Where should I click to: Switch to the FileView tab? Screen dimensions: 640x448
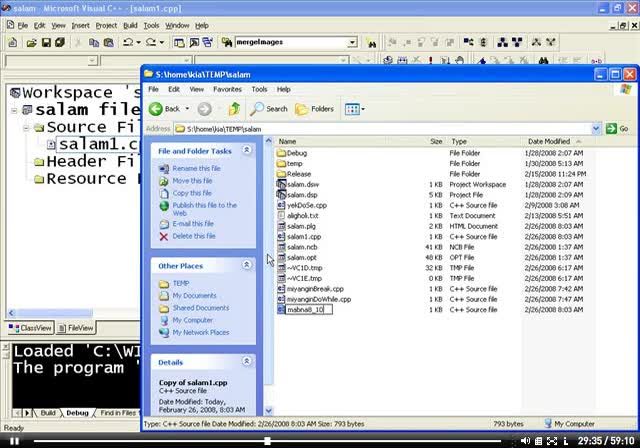[76, 328]
